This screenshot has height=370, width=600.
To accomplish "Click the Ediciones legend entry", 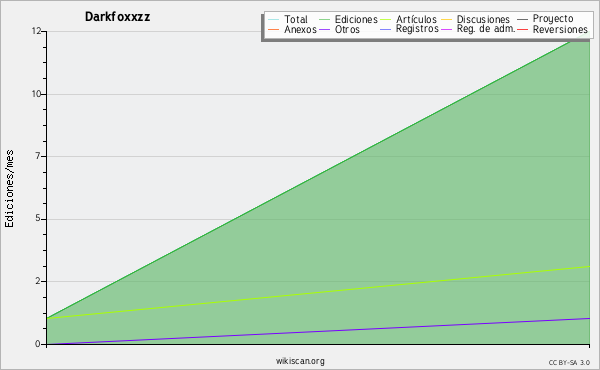I will [348, 19].
